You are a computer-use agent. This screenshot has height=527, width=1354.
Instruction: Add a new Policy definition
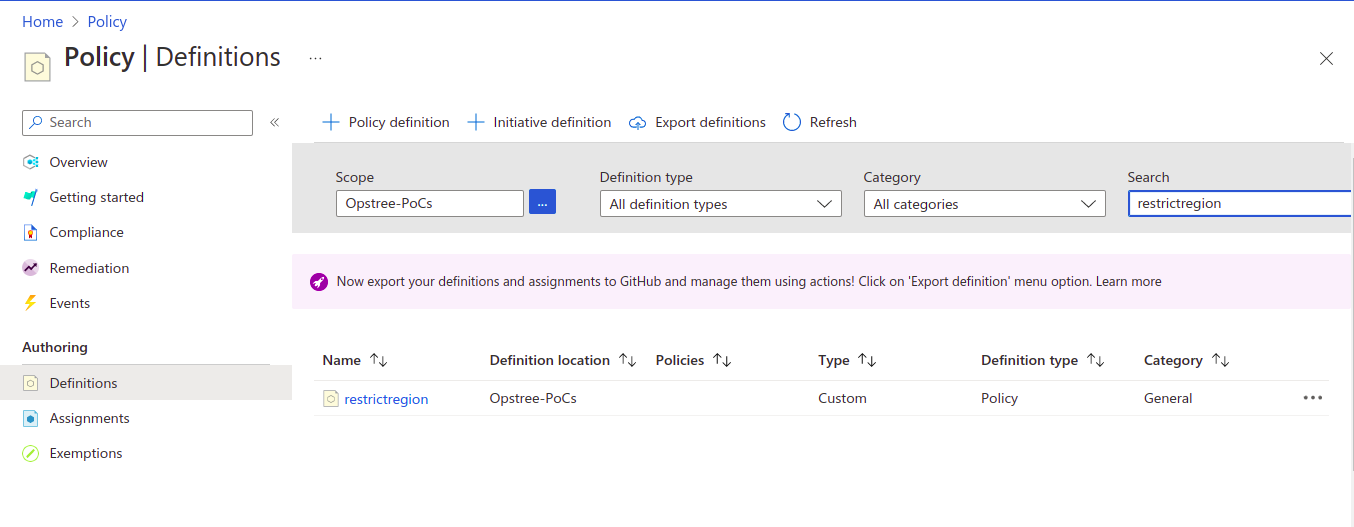(386, 122)
